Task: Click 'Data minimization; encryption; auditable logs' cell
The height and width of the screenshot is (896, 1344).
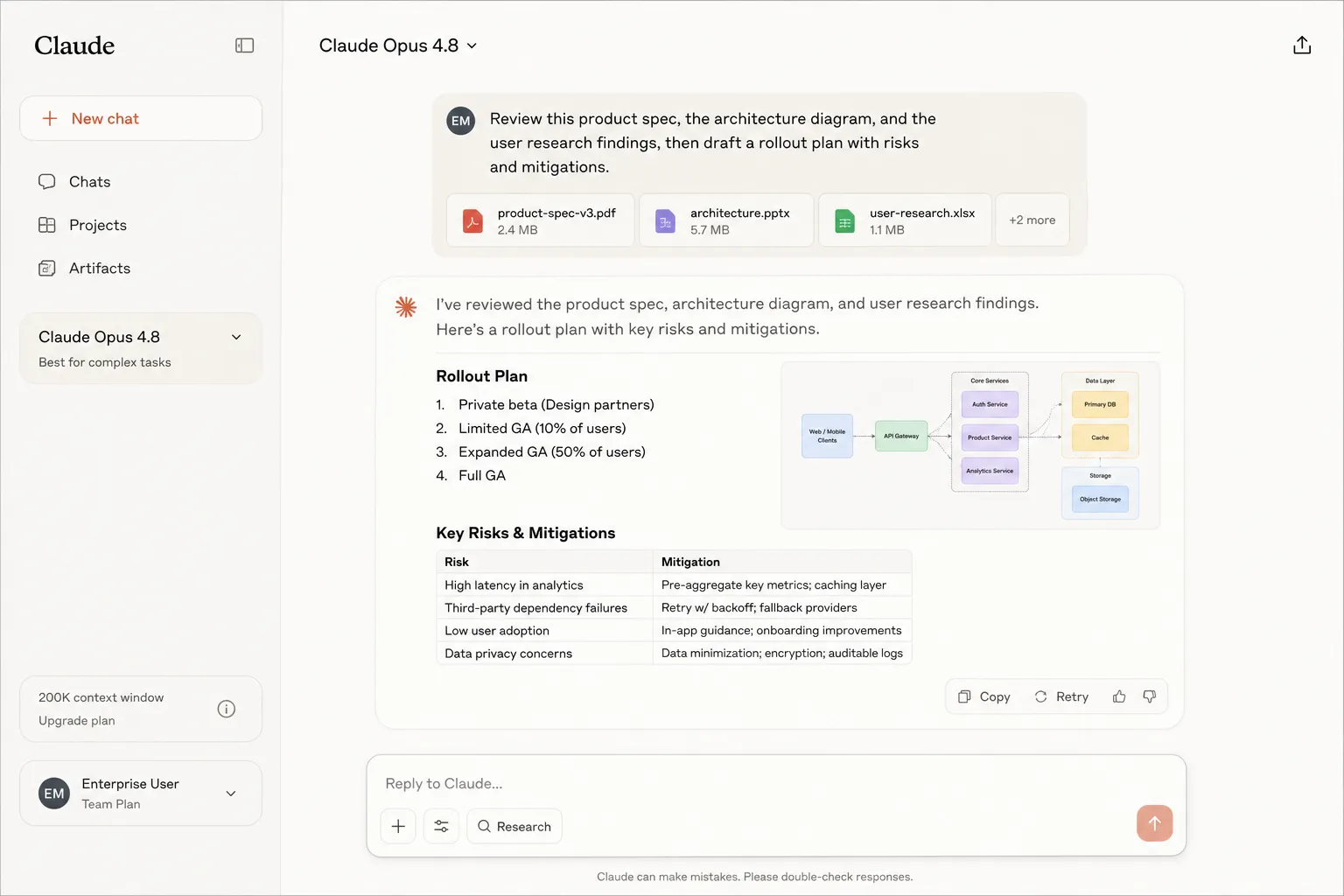Action: [x=782, y=654]
